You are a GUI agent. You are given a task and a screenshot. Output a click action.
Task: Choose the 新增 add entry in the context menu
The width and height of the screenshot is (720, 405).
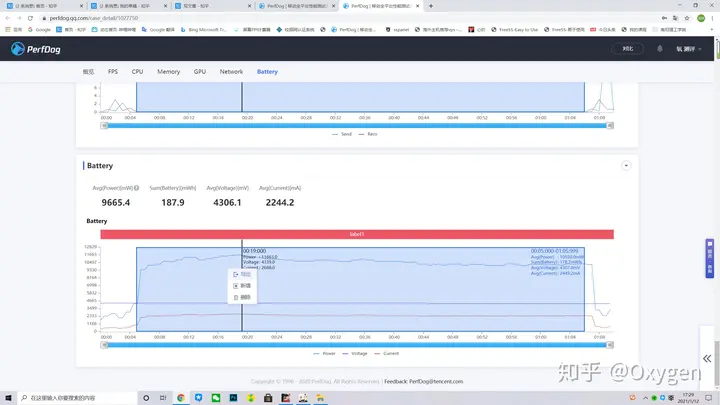pos(242,286)
